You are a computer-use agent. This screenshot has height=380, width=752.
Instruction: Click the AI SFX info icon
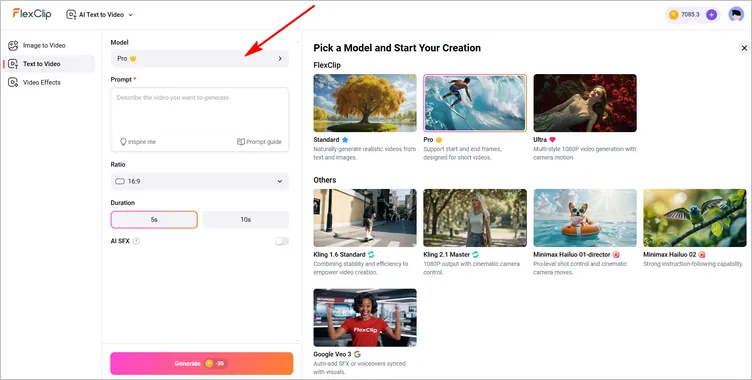(x=136, y=241)
